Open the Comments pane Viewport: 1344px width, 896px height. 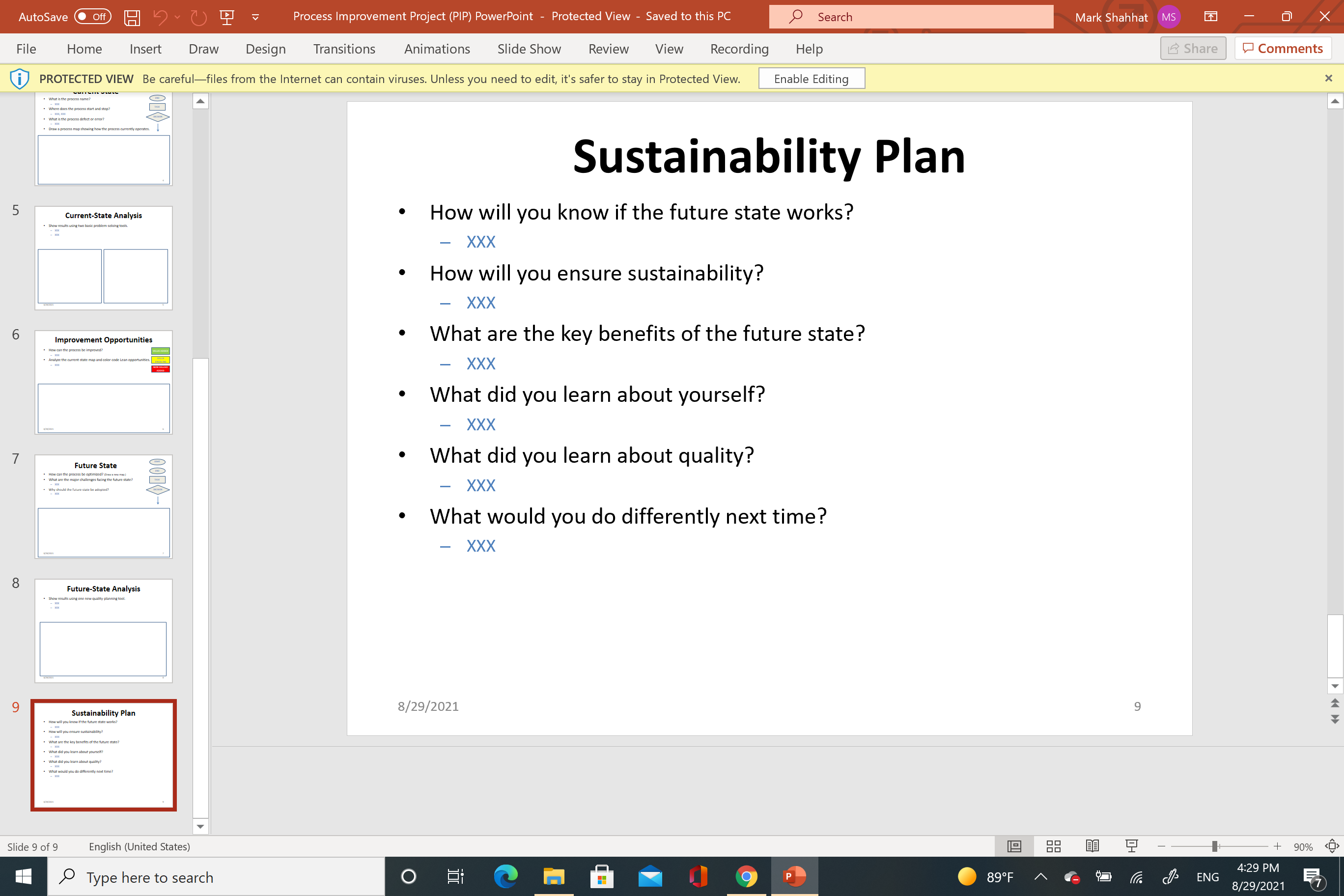[1282, 48]
